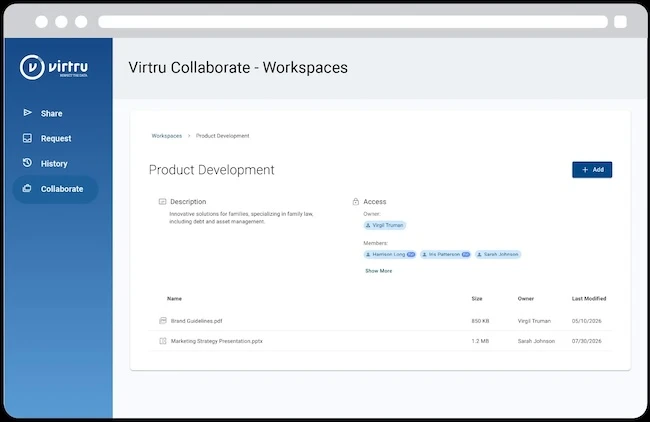650x422 pixels.
Task: Click Product Development breadcrumb
Action: 223,136
